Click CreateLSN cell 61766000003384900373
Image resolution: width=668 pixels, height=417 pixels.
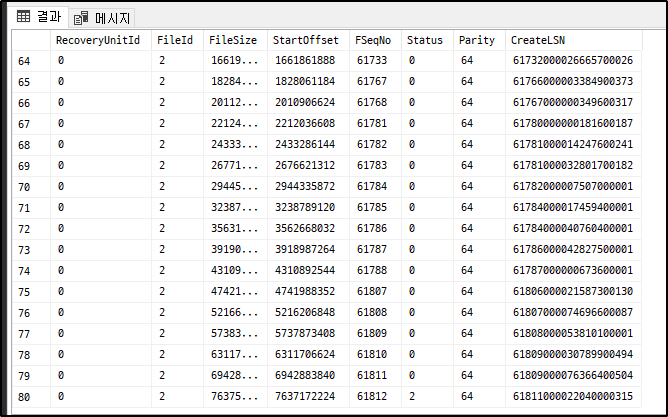click(573, 81)
